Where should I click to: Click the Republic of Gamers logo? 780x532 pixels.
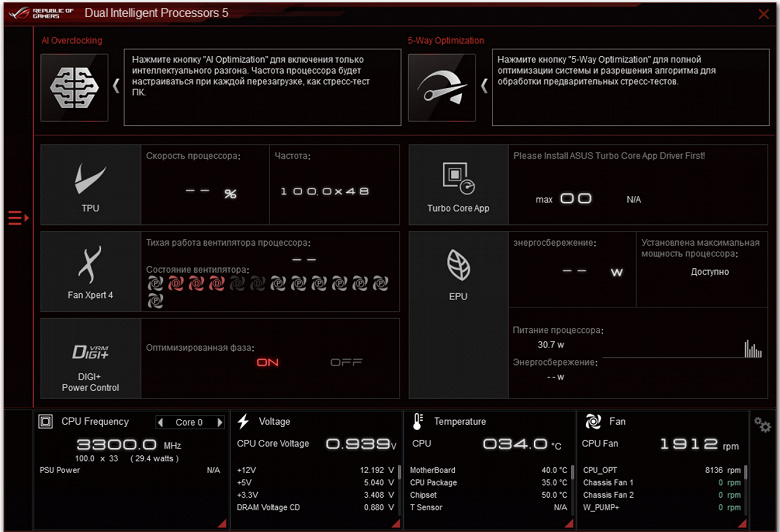coord(41,13)
